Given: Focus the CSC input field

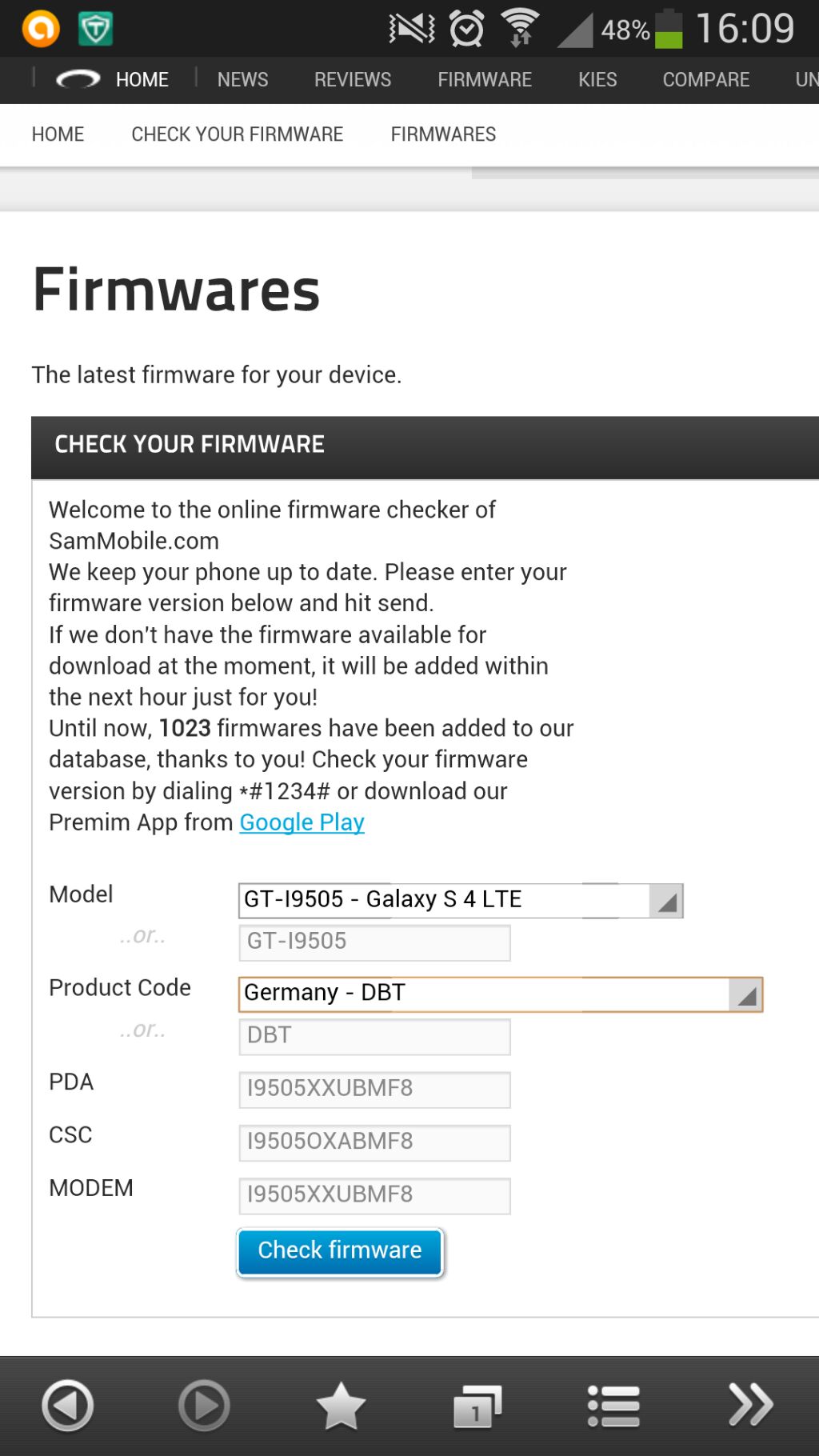Looking at the screenshot, I should 374,1142.
